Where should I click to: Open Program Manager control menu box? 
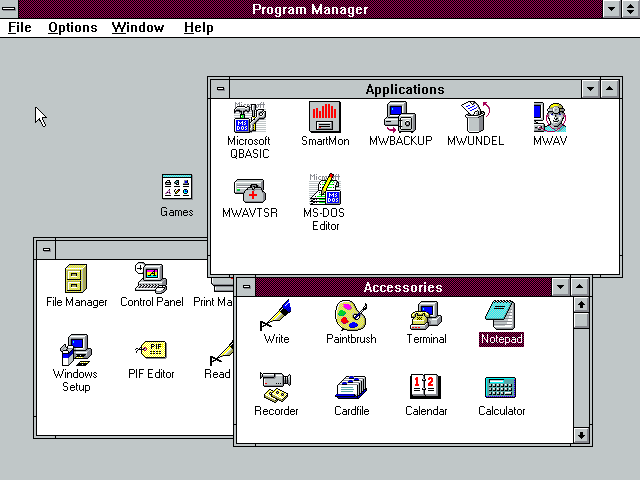(9, 9)
